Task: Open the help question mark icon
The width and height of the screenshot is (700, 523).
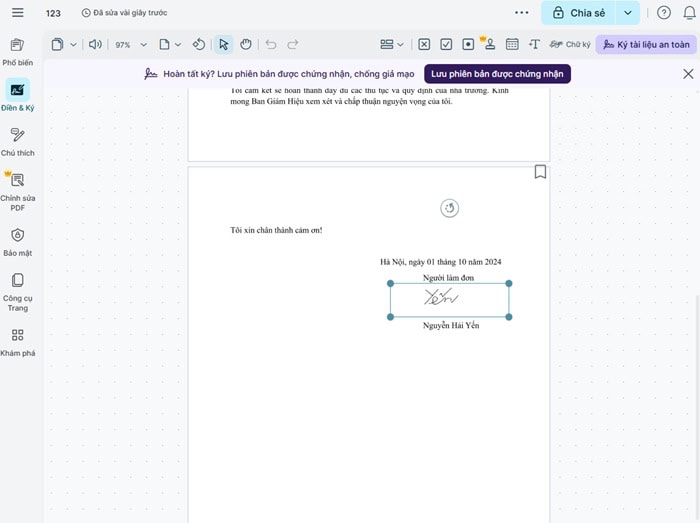Action: (x=664, y=13)
